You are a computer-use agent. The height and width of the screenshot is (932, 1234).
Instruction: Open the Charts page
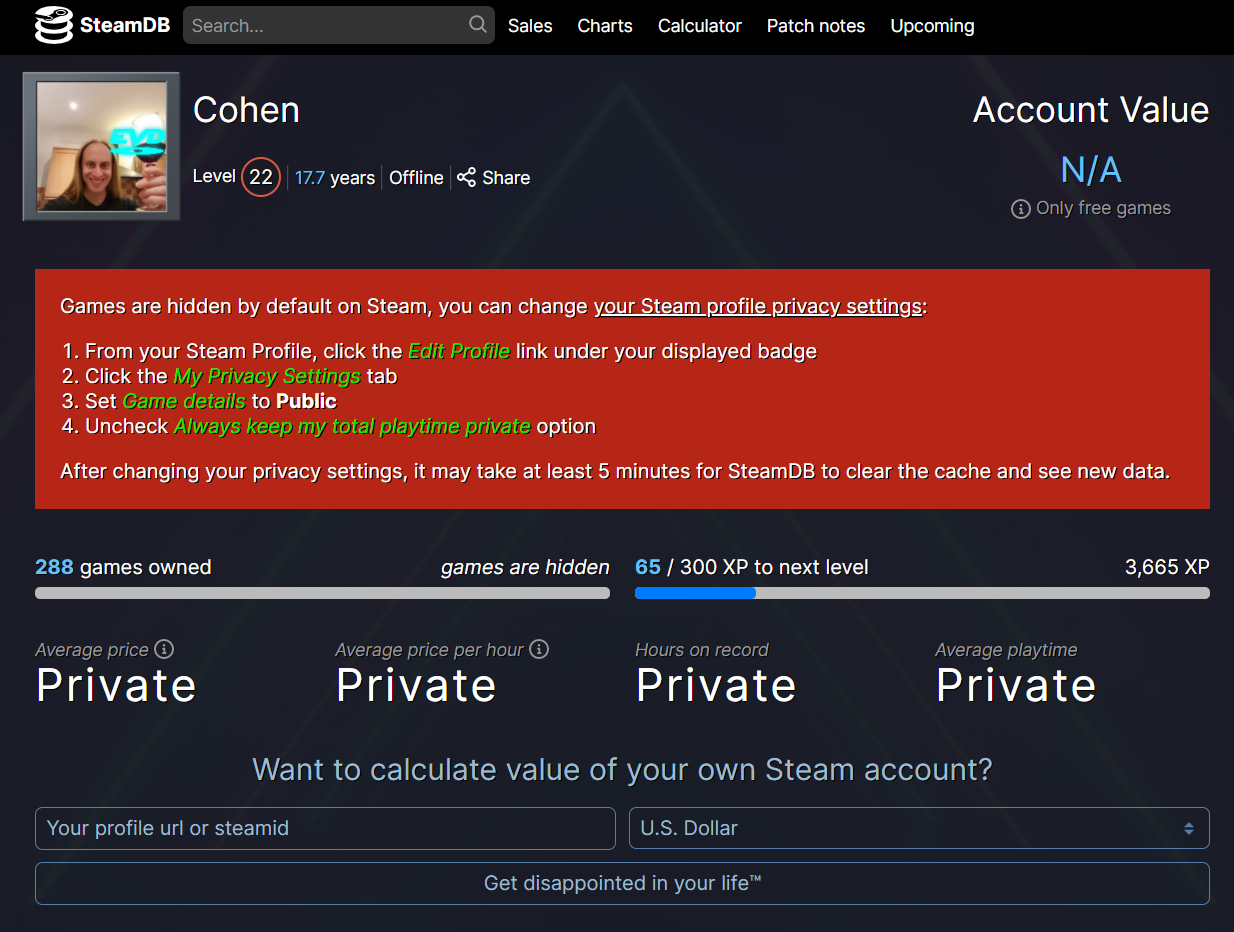tap(605, 26)
